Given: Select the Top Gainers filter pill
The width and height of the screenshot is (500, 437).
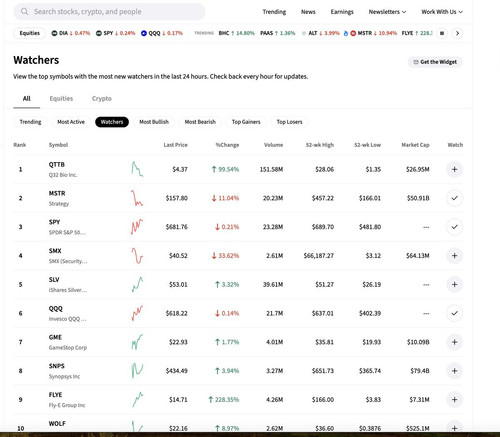Looking at the screenshot, I should coord(246,122).
